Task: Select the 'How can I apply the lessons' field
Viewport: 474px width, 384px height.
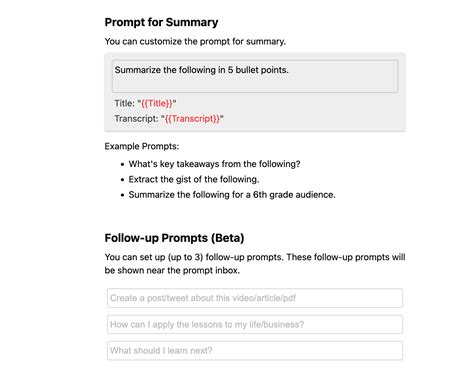Action: tap(255, 324)
